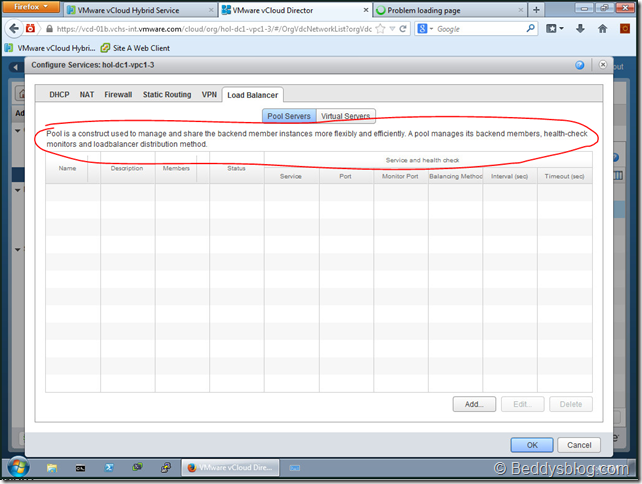Confirm with the OK button

pos(532,445)
